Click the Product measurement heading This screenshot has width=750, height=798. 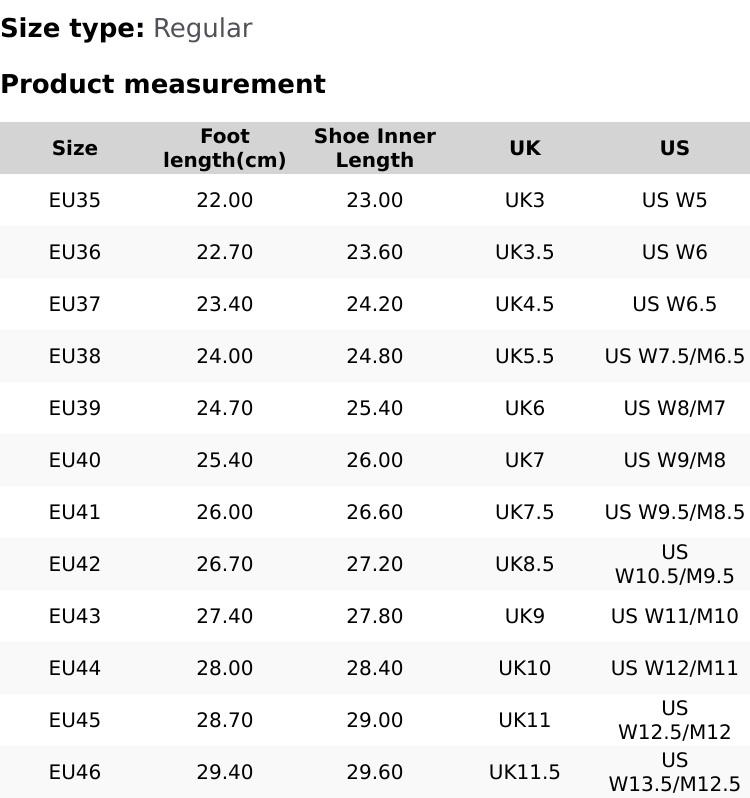[x=163, y=84]
